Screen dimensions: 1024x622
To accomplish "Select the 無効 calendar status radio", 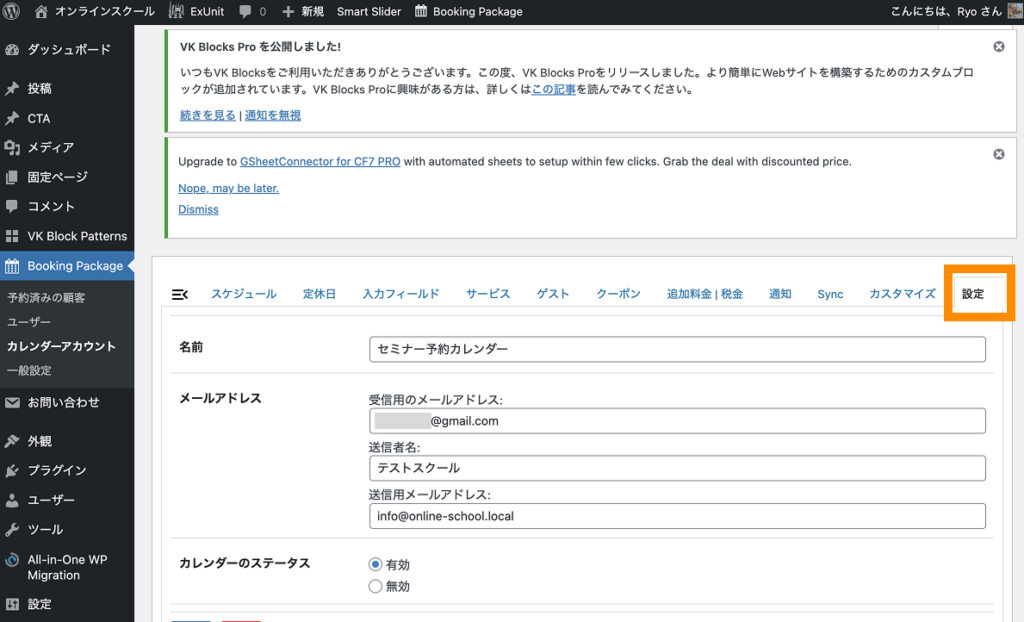I will 376,587.
